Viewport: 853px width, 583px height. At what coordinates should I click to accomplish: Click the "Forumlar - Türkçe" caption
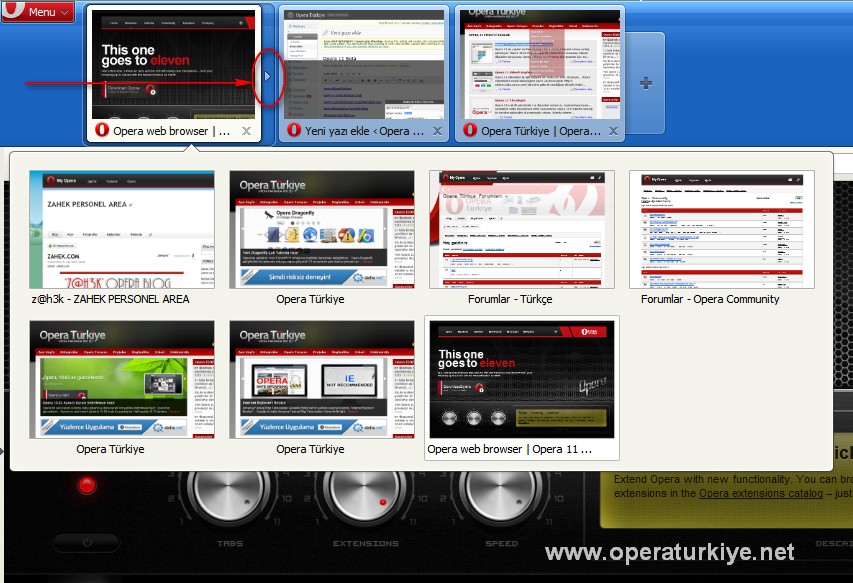point(510,299)
